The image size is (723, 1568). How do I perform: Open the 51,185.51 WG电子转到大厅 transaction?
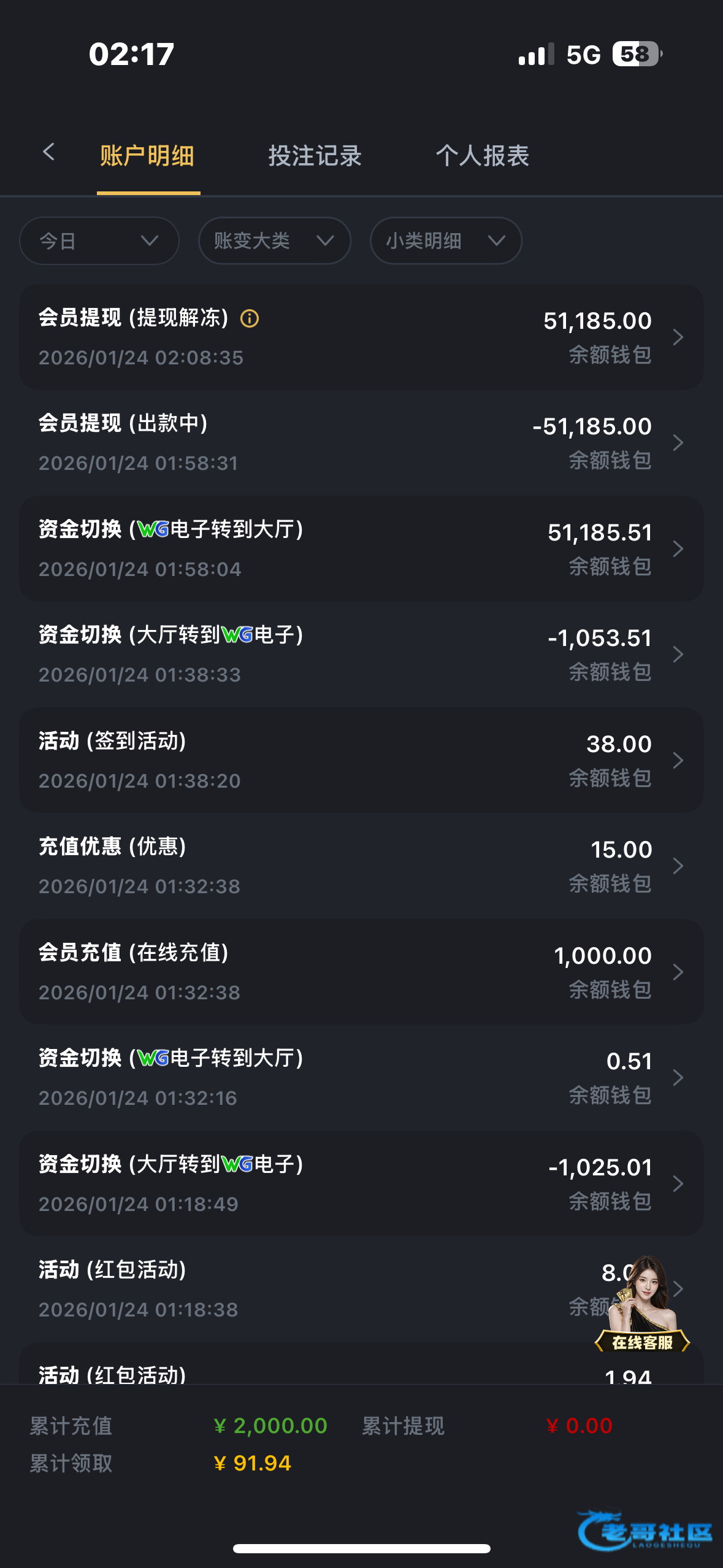click(361, 548)
